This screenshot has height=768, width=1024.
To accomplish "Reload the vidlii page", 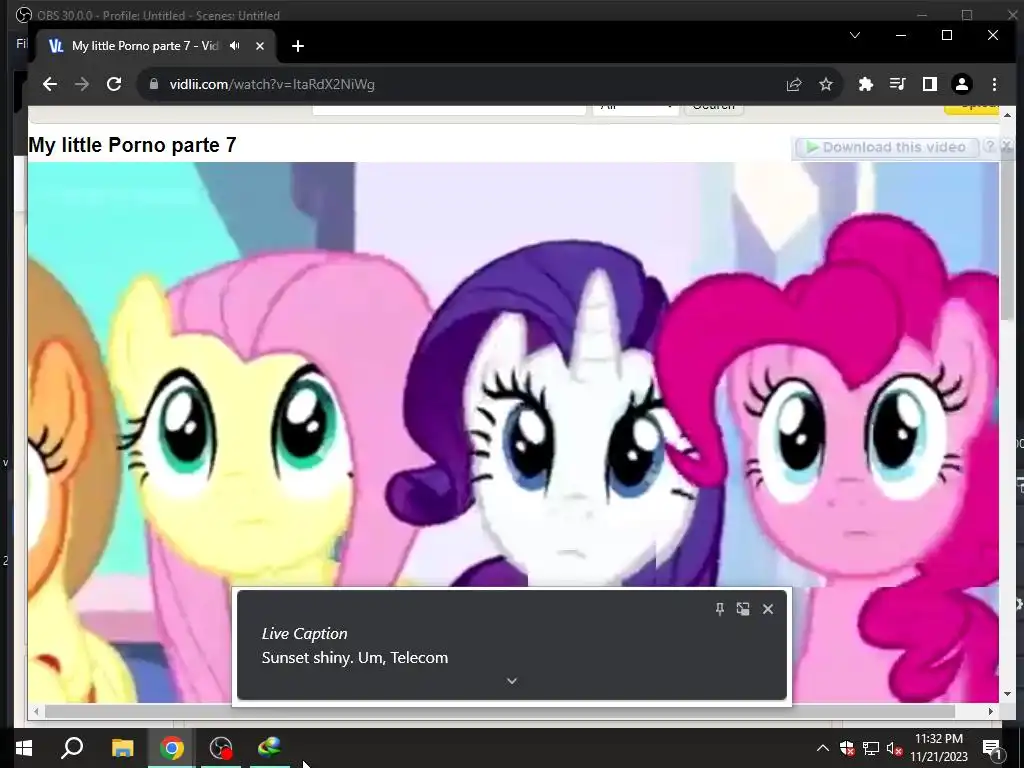I will coord(114,84).
